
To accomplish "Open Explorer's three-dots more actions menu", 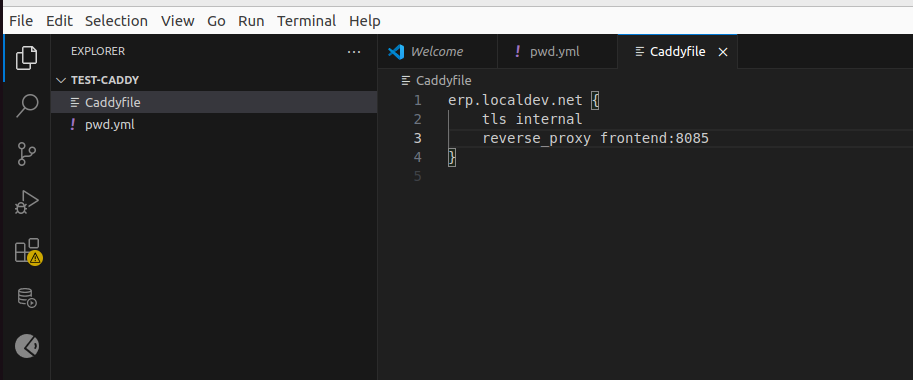I will (x=353, y=52).
